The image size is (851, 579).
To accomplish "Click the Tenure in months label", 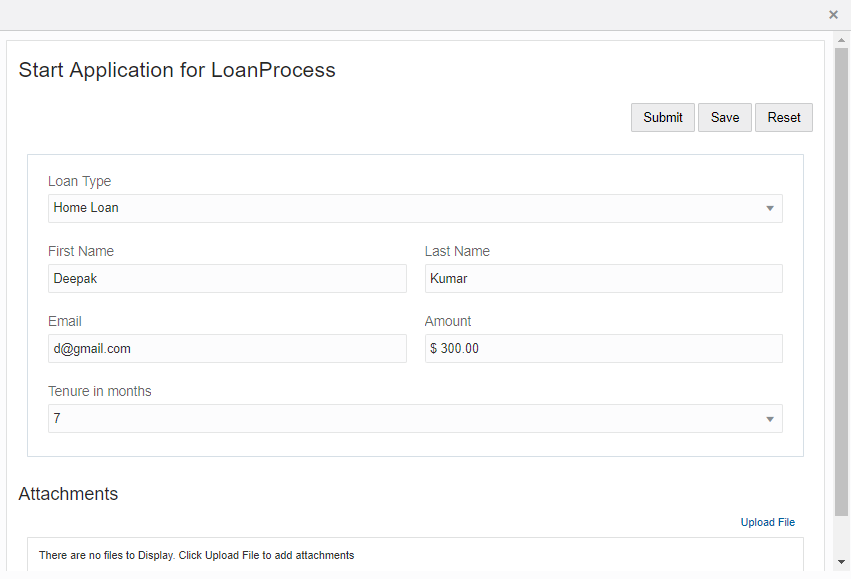I will click(99, 391).
